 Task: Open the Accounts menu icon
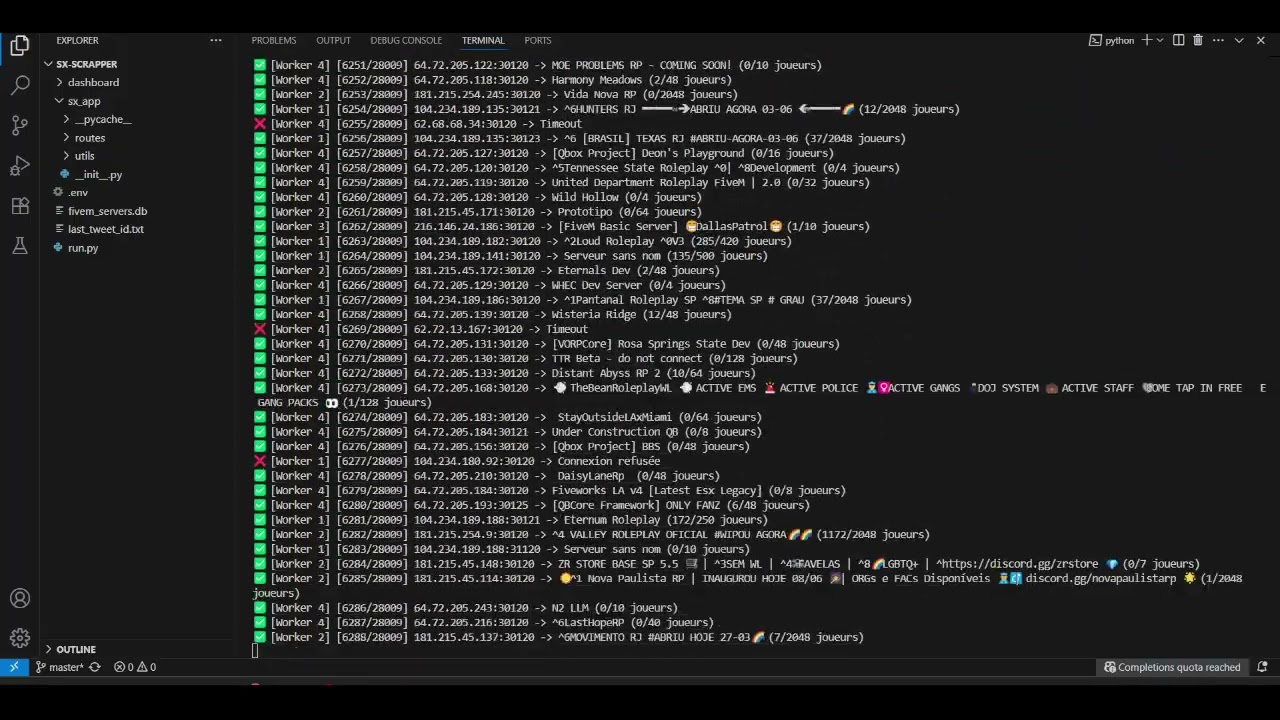coord(20,598)
